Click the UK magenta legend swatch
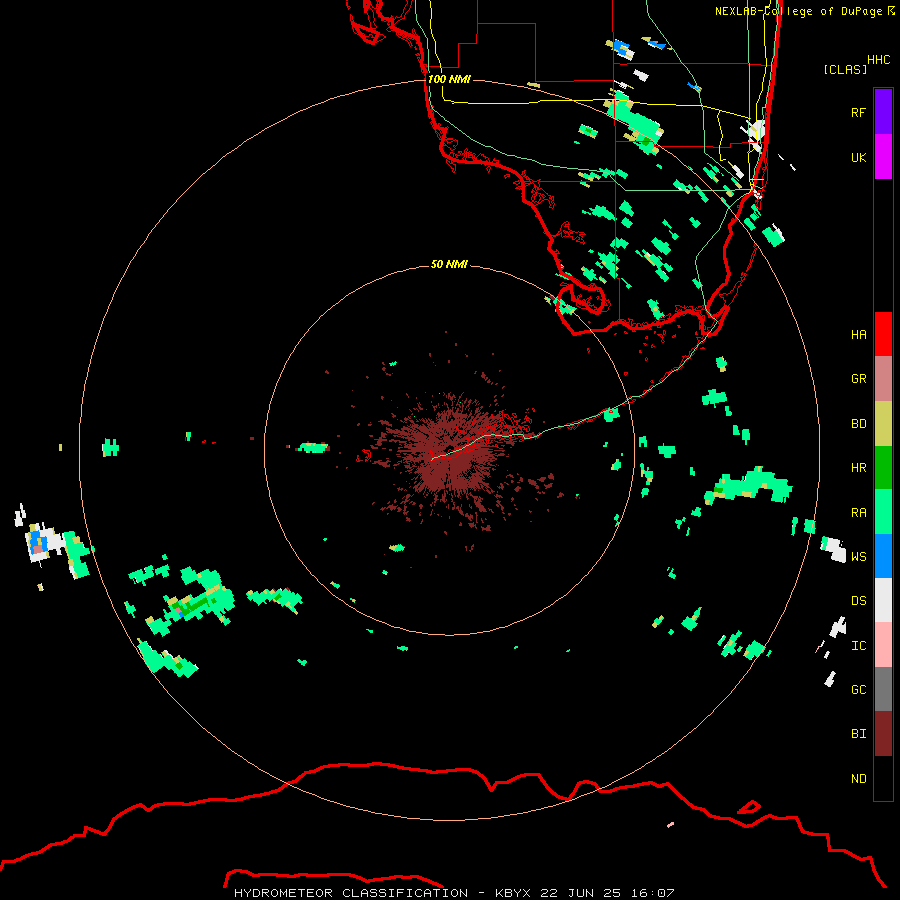Image resolution: width=900 pixels, height=900 pixels. (883, 157)
